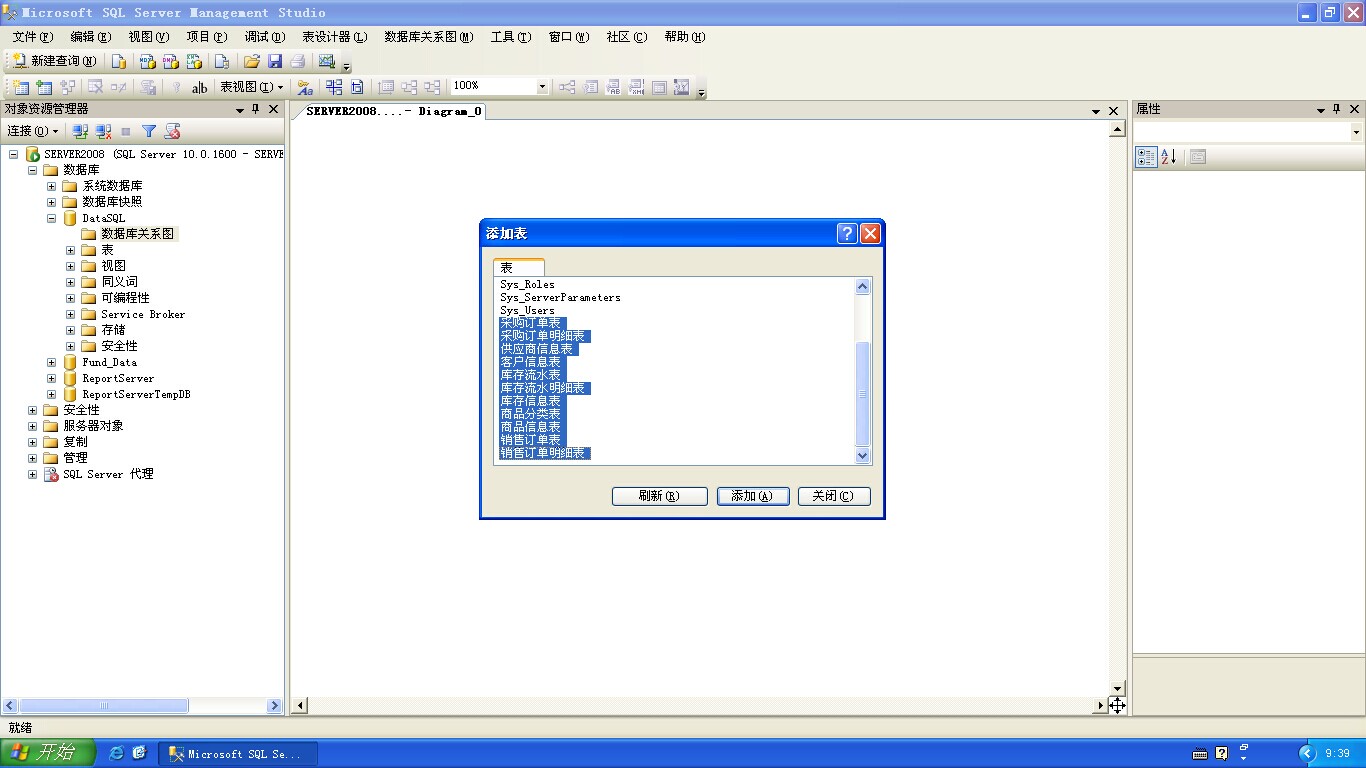This screenshot has width=1366, height=768.
Task: Click the Property Pages icon in Properties
Action: tap(1198, 157)
